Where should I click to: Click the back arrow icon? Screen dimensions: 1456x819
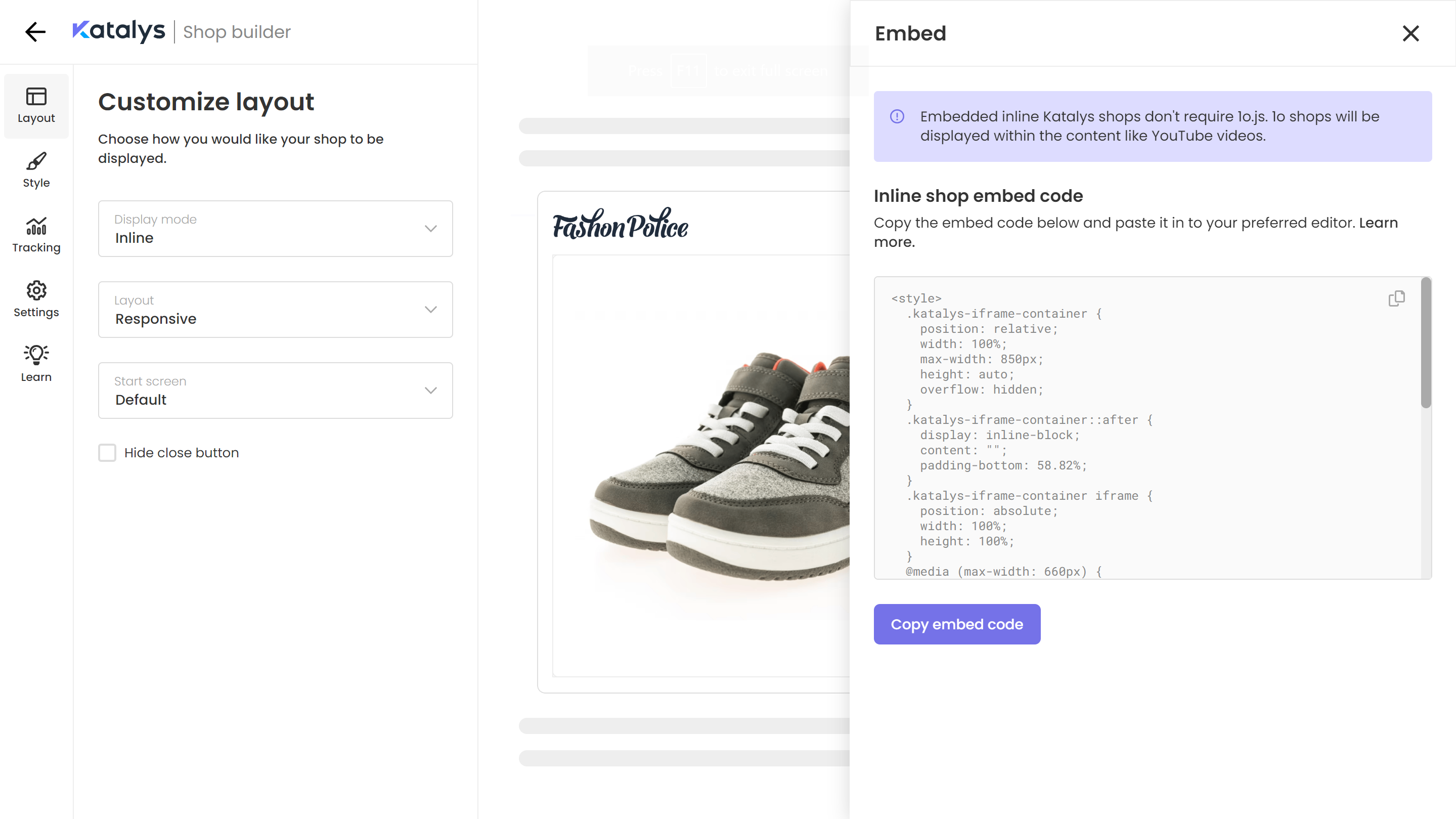35,32
